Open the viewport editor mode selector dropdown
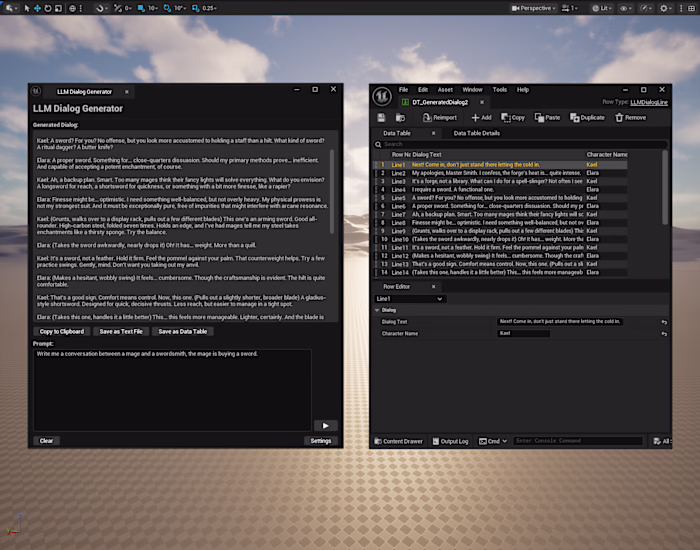 coord(11,8)
